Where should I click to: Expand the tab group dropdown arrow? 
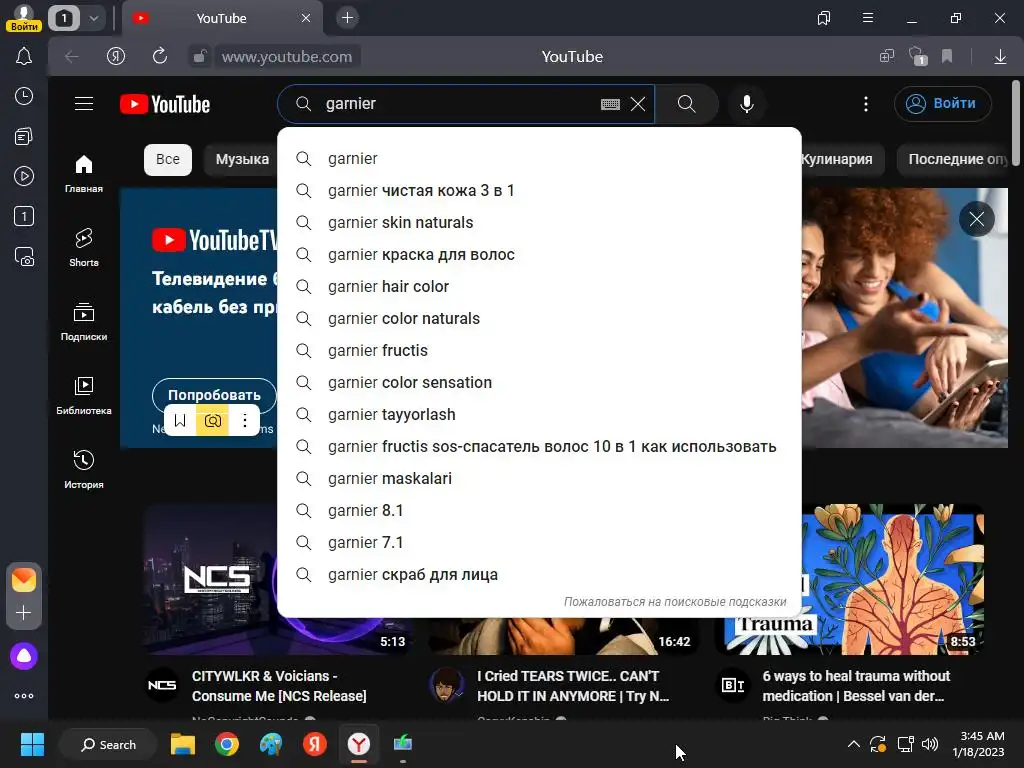(94, 18)
